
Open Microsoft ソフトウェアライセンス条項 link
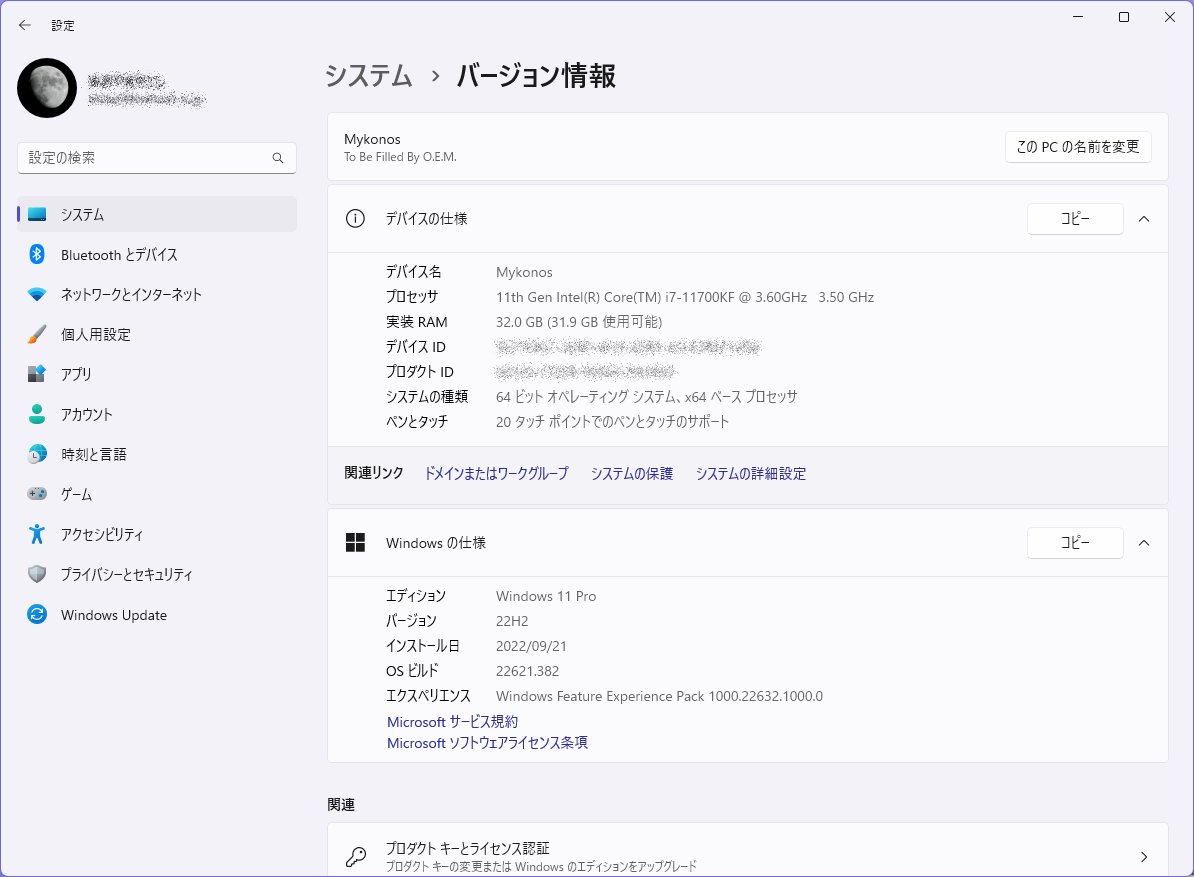click(x=487, y=743)
